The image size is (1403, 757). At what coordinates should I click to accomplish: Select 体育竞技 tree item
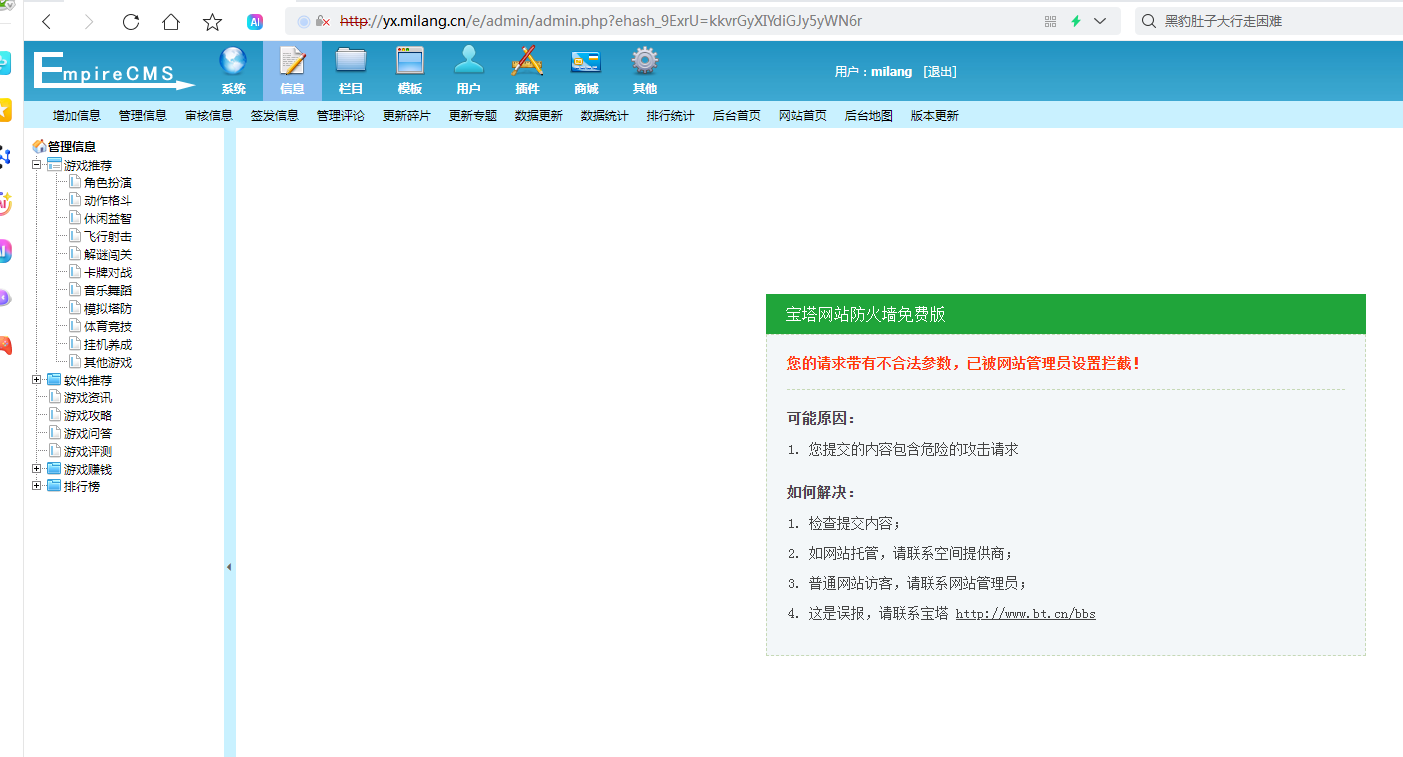click(x=108, y=327)
